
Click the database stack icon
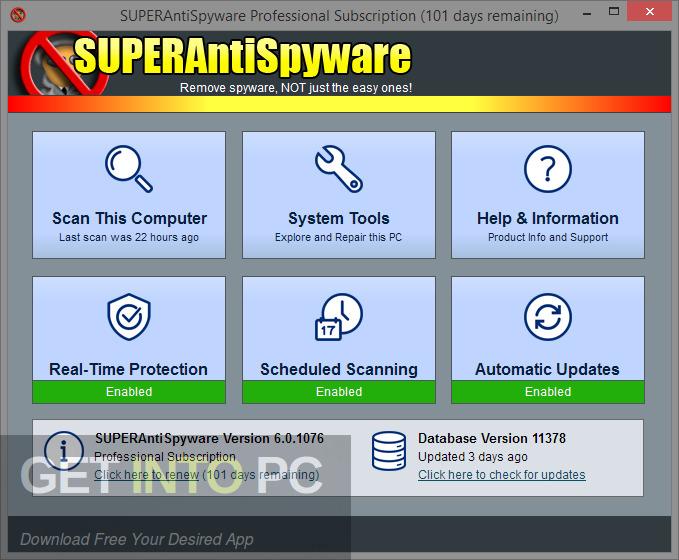pyautogui.click(x=389, y=451)
